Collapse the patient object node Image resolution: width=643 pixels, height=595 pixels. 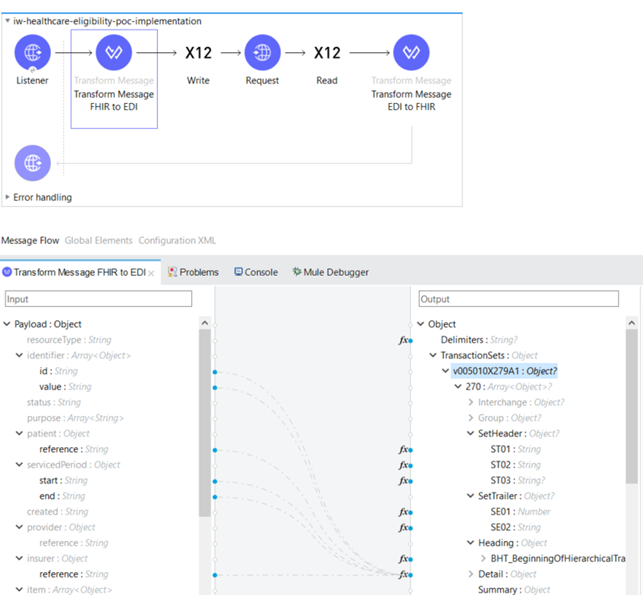(x=19, y=433)
